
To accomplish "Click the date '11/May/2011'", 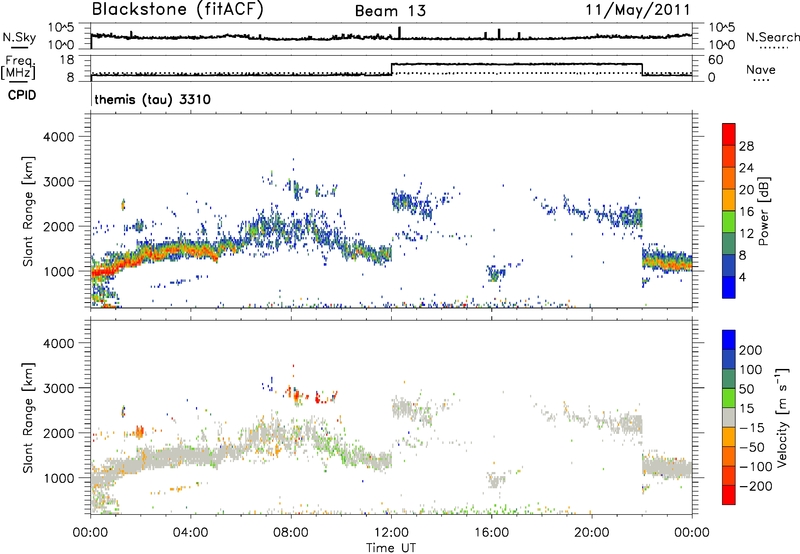I will [638, 9].
